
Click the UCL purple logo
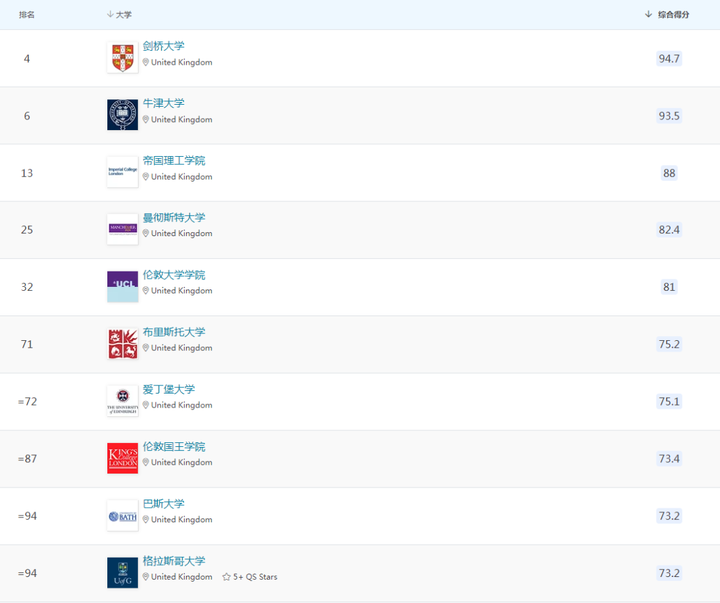click(123, 287)
